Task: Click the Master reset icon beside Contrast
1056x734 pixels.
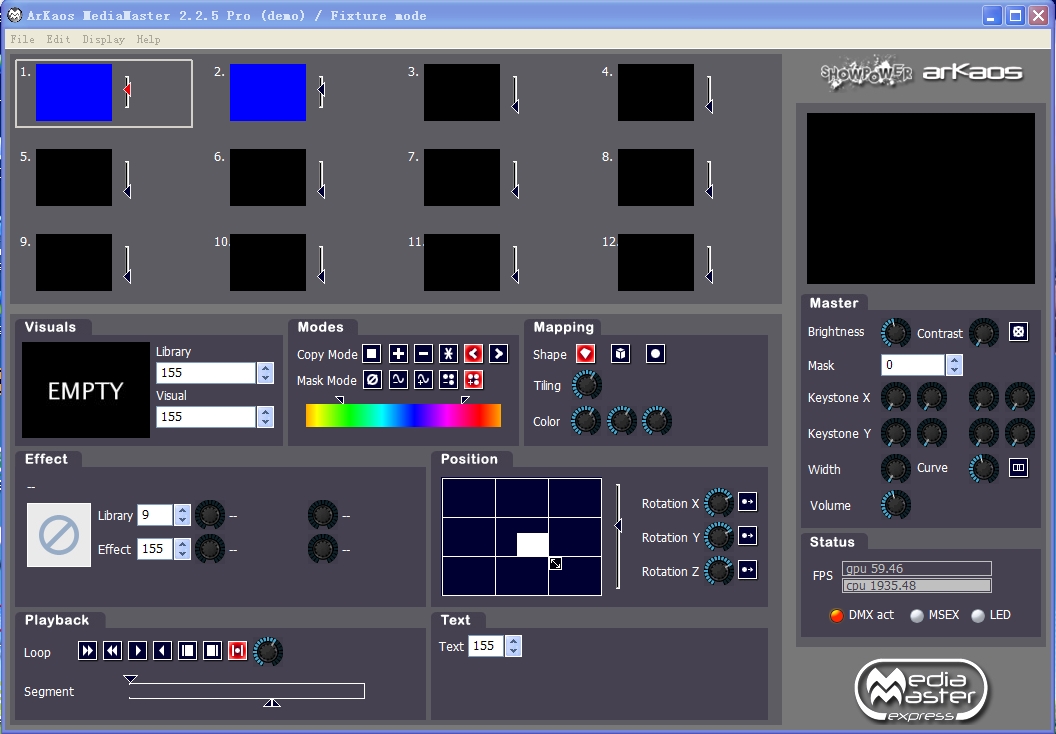Action: [x=1018, y=331]
